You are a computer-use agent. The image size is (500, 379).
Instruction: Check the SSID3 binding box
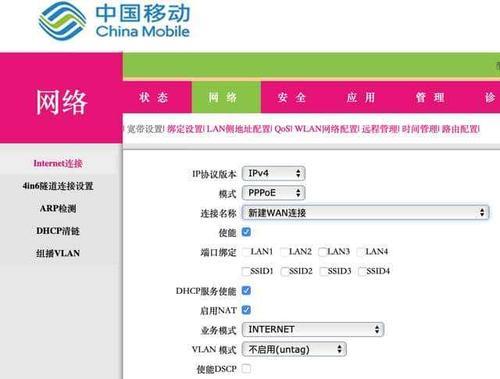pos(324,271)
